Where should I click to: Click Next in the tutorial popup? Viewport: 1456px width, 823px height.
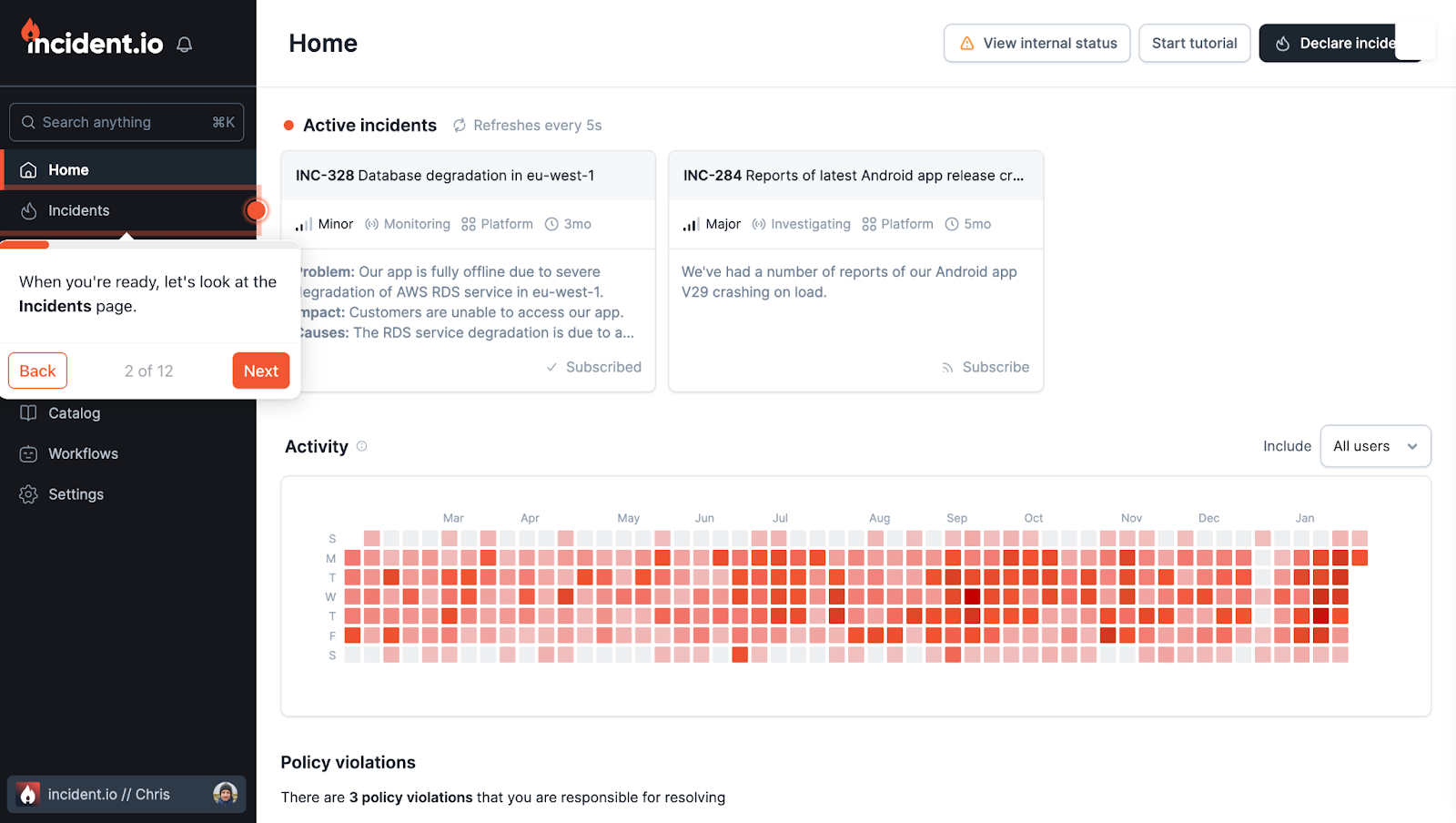click(261, 371)
